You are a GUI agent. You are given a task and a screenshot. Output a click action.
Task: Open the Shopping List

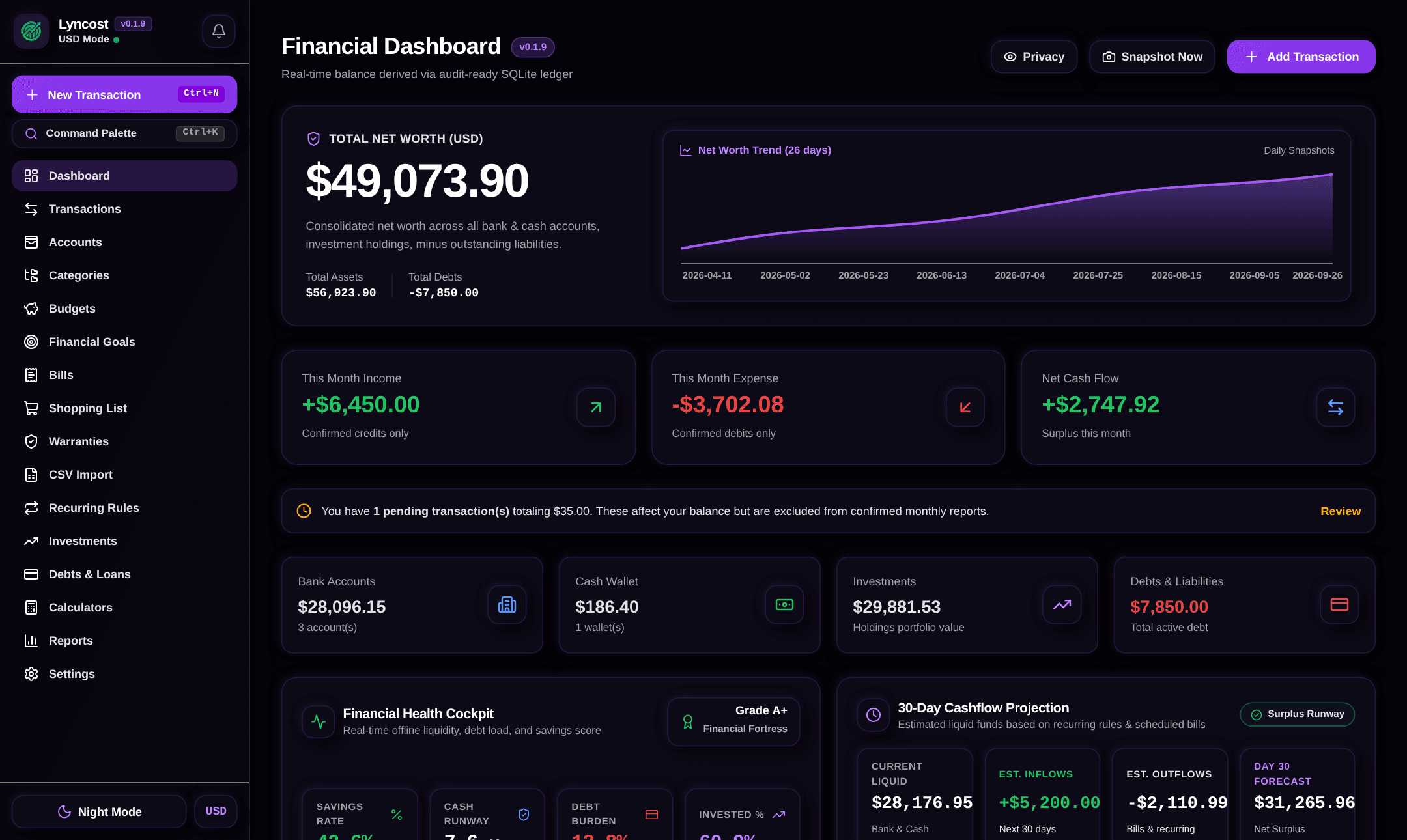(x=124, y=408)
